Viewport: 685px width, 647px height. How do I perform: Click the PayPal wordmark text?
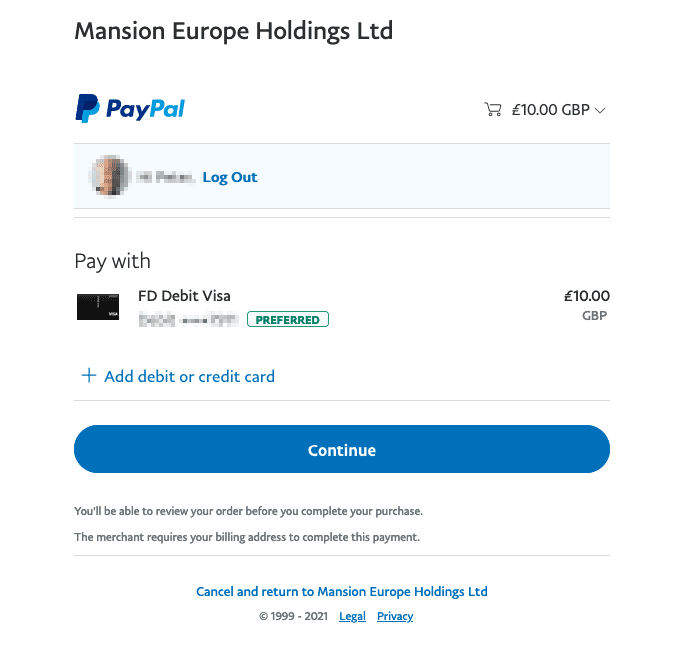[146, 109]
